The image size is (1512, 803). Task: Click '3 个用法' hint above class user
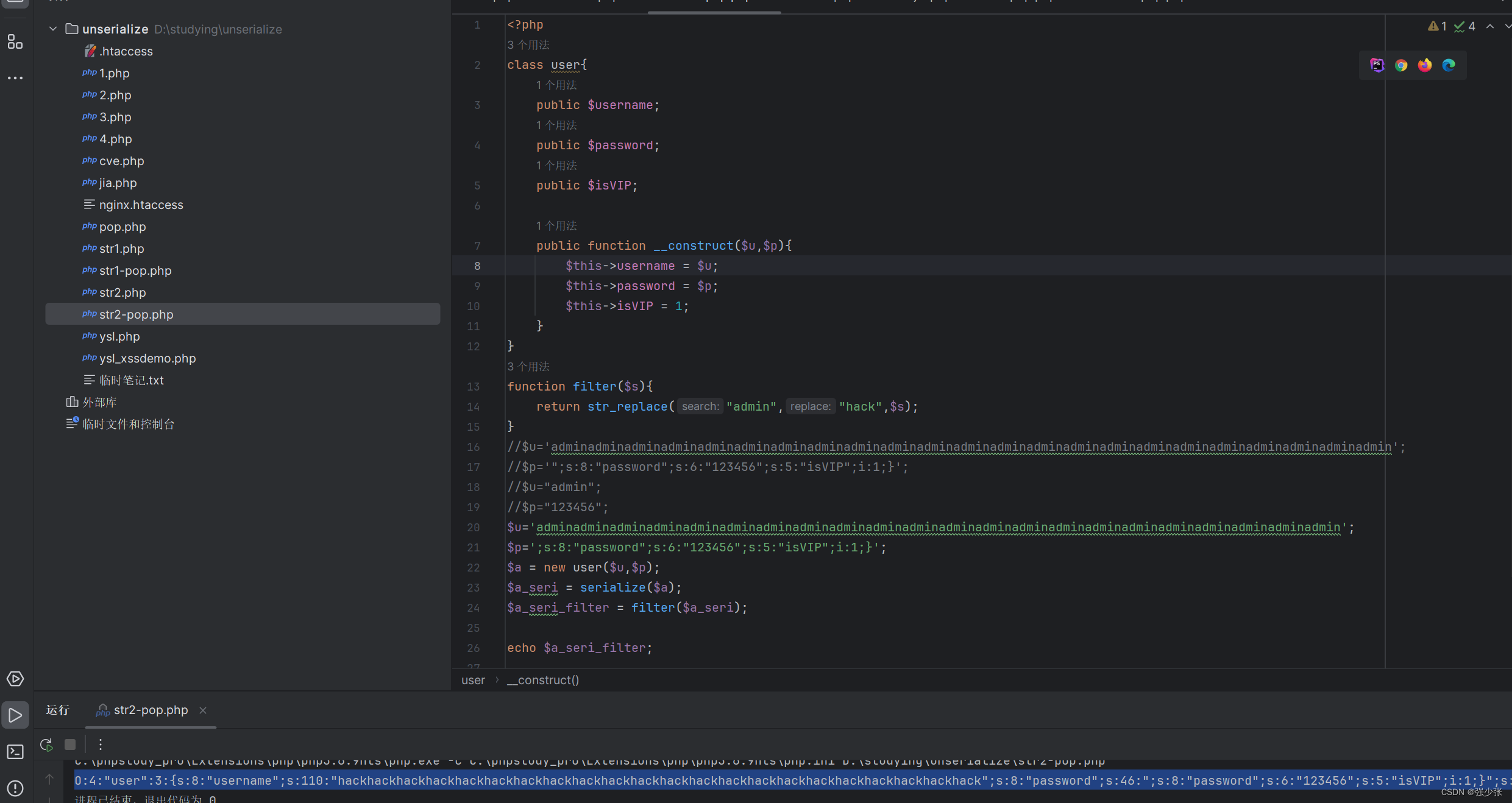pyautogui.click(x=528, y=45)
